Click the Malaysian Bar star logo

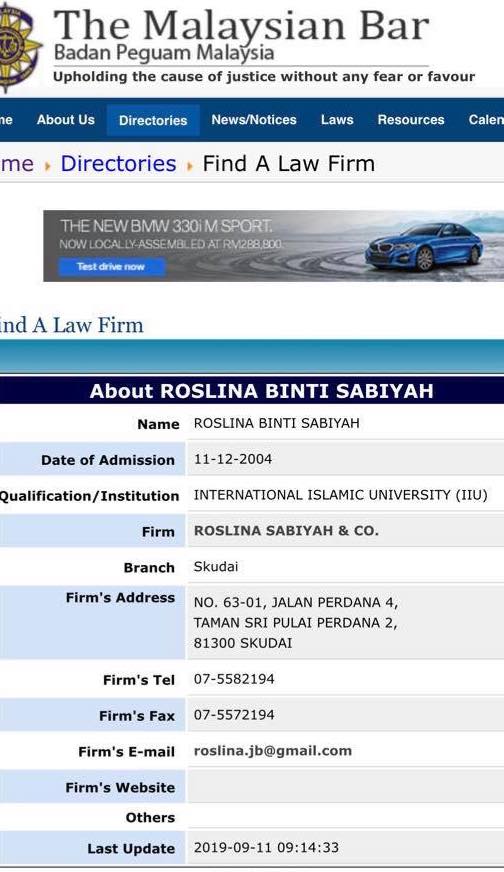click(19, 46)
